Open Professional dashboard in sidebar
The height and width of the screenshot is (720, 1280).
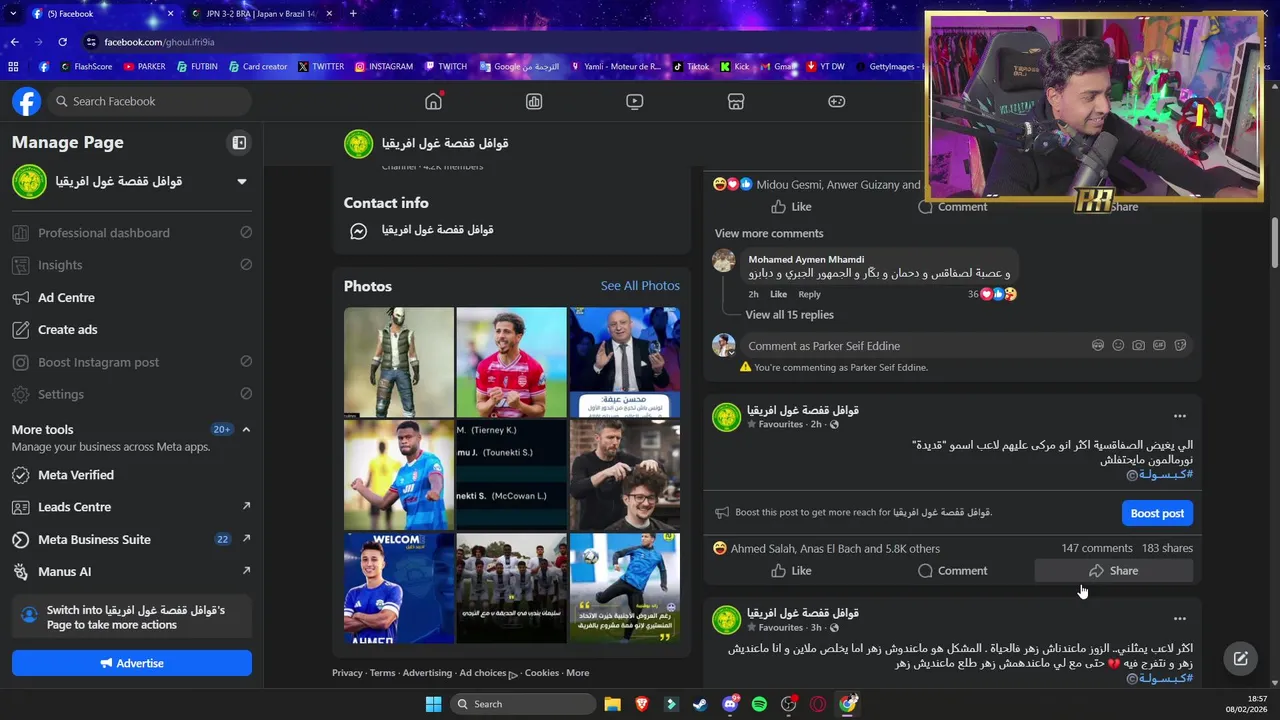pyautogui.click(x=132, y=233)
